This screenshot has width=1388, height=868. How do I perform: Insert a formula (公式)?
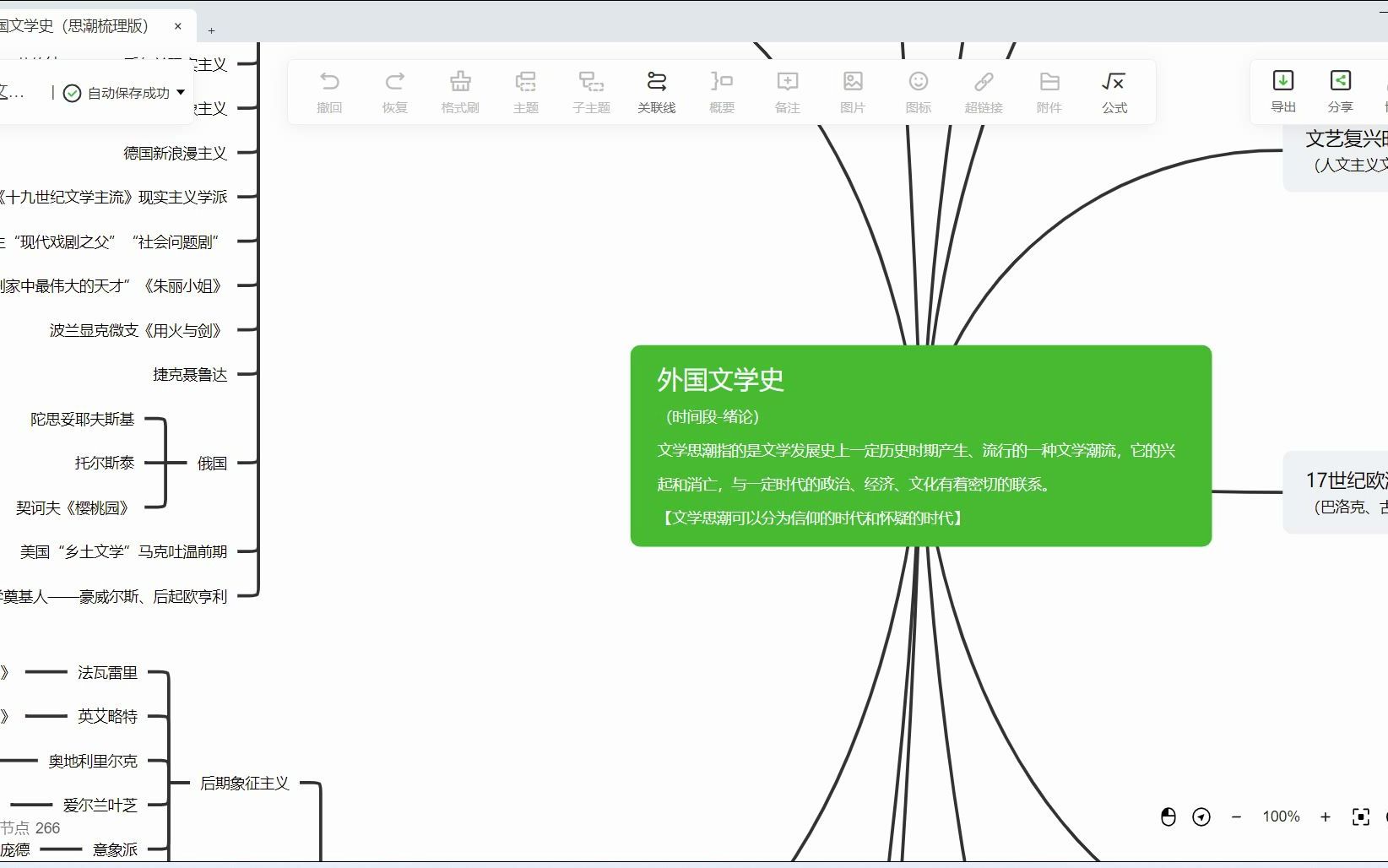[1114, 92]
